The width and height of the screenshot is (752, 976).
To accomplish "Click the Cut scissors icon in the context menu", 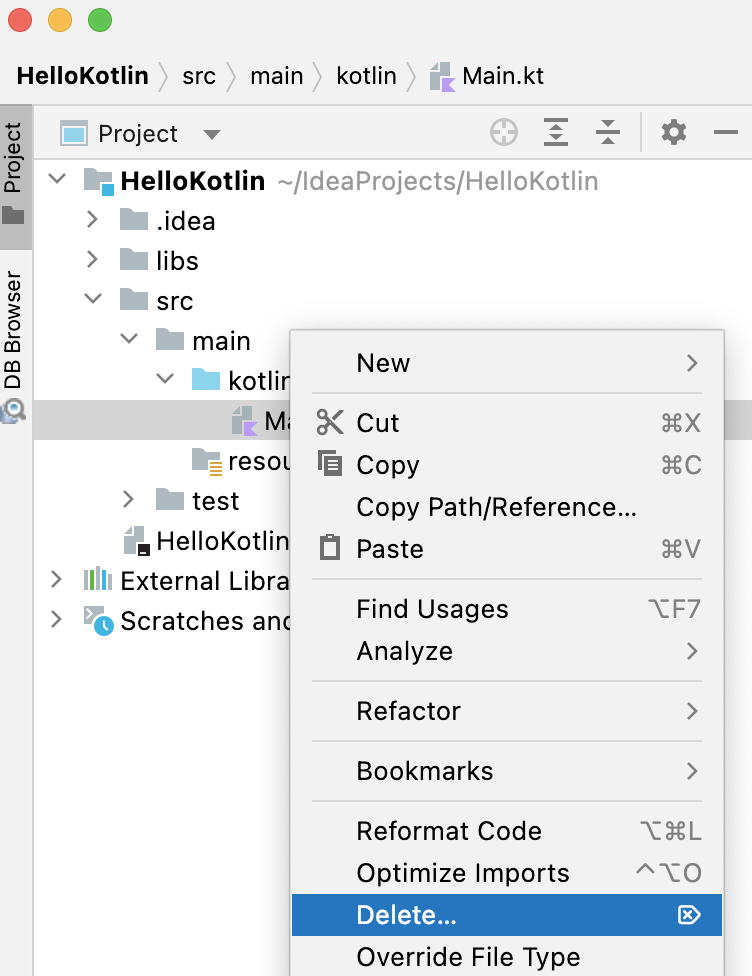I will tap(330, 423).
